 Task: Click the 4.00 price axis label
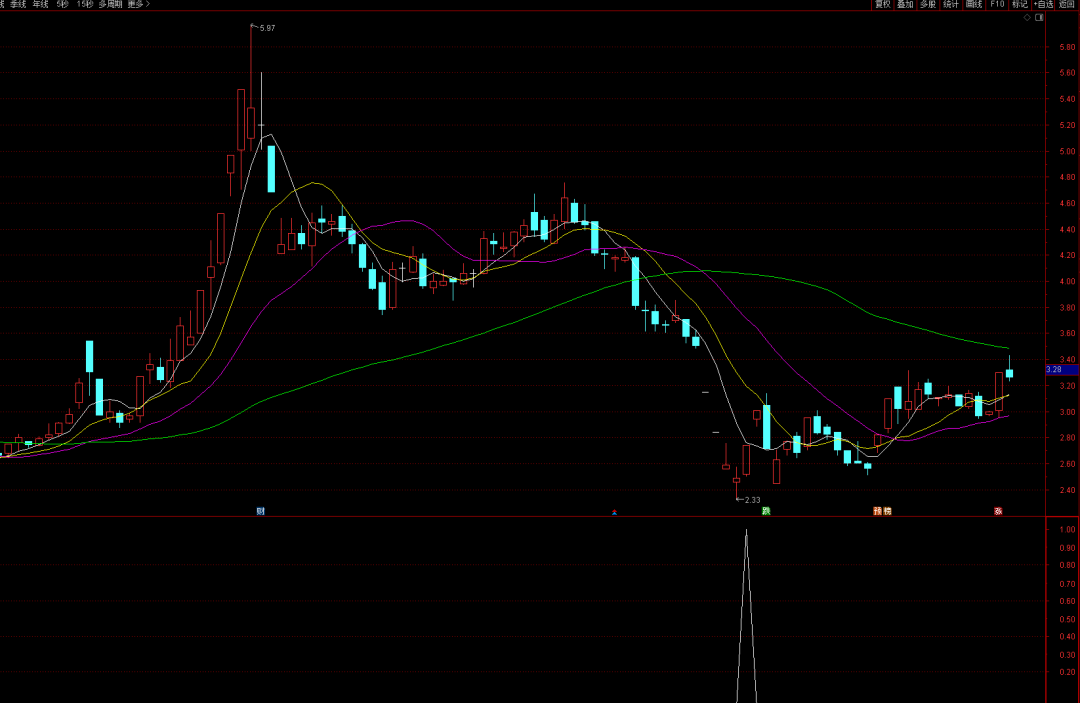pos(1067,282)
